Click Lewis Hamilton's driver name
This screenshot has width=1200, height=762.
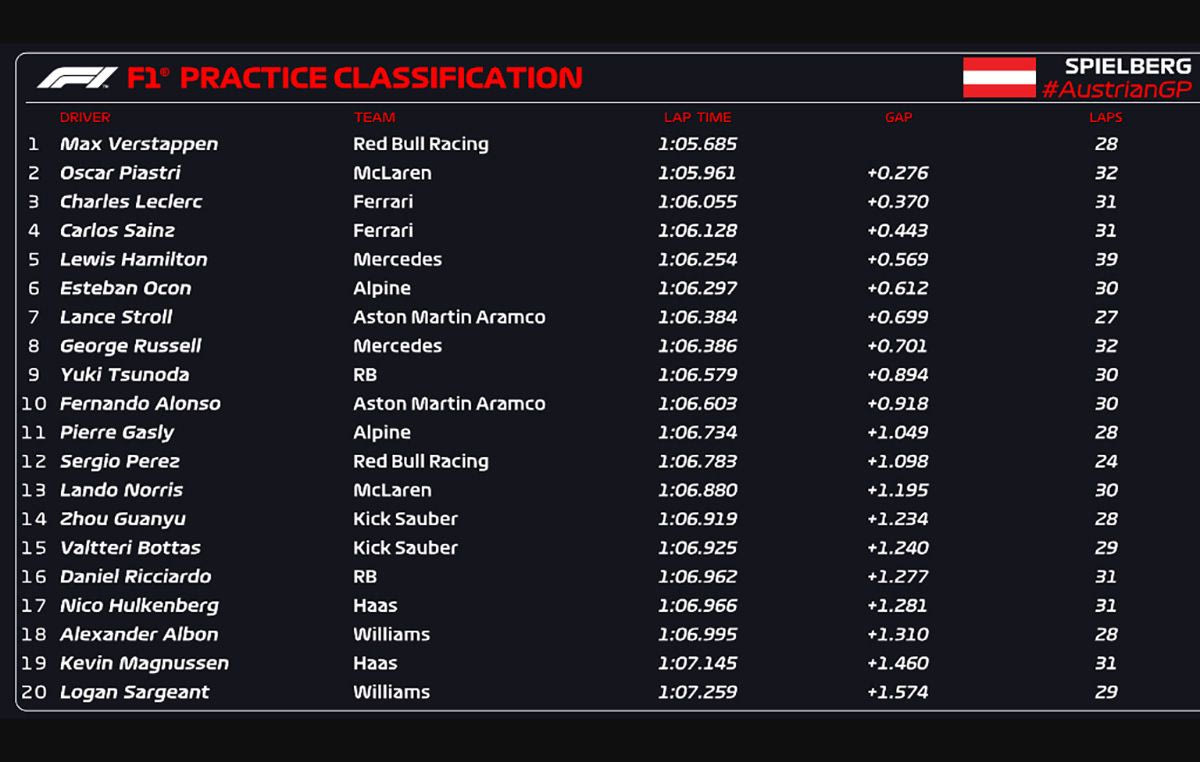(134, 259)
